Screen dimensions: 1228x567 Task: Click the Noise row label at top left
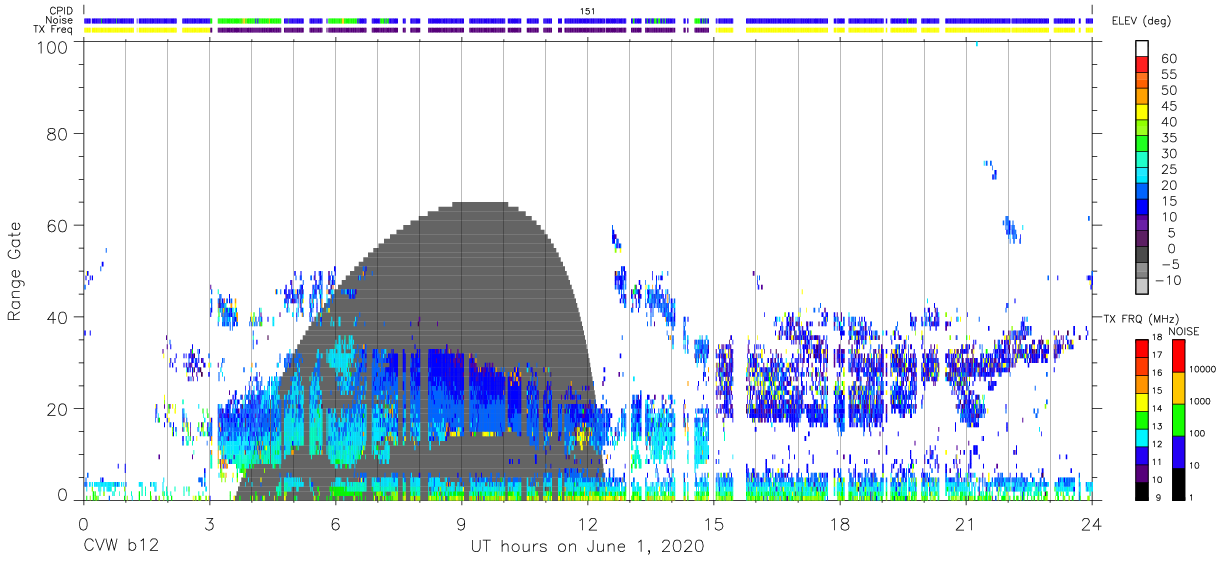pos(61,20)
